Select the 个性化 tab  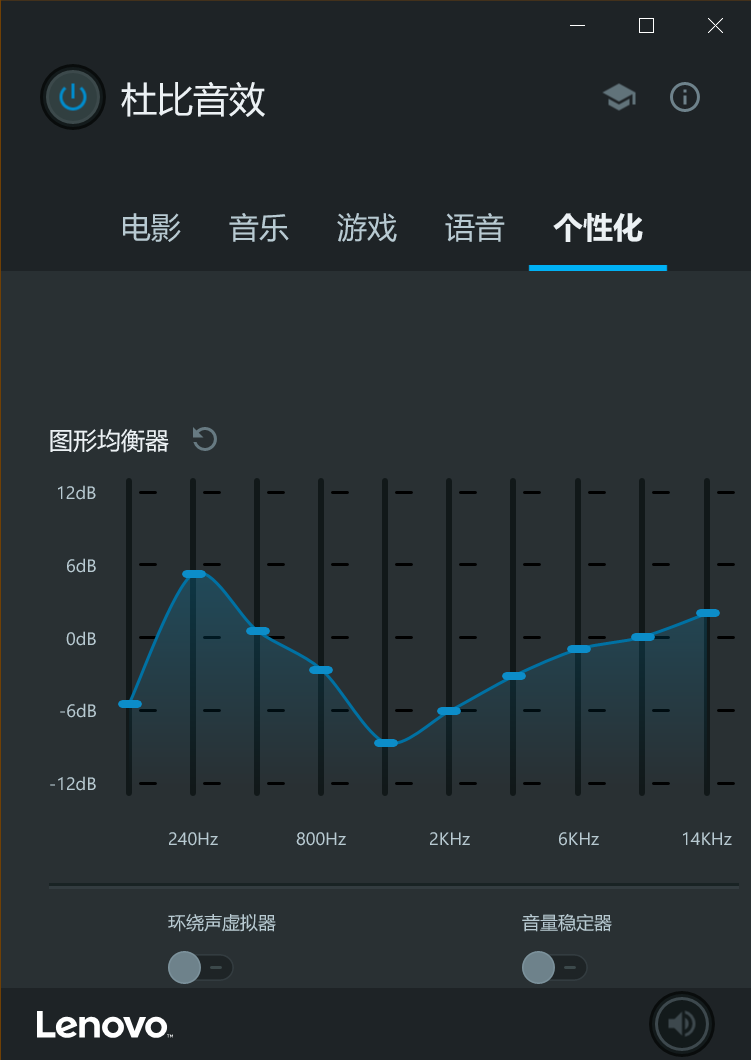pos(598,228)
